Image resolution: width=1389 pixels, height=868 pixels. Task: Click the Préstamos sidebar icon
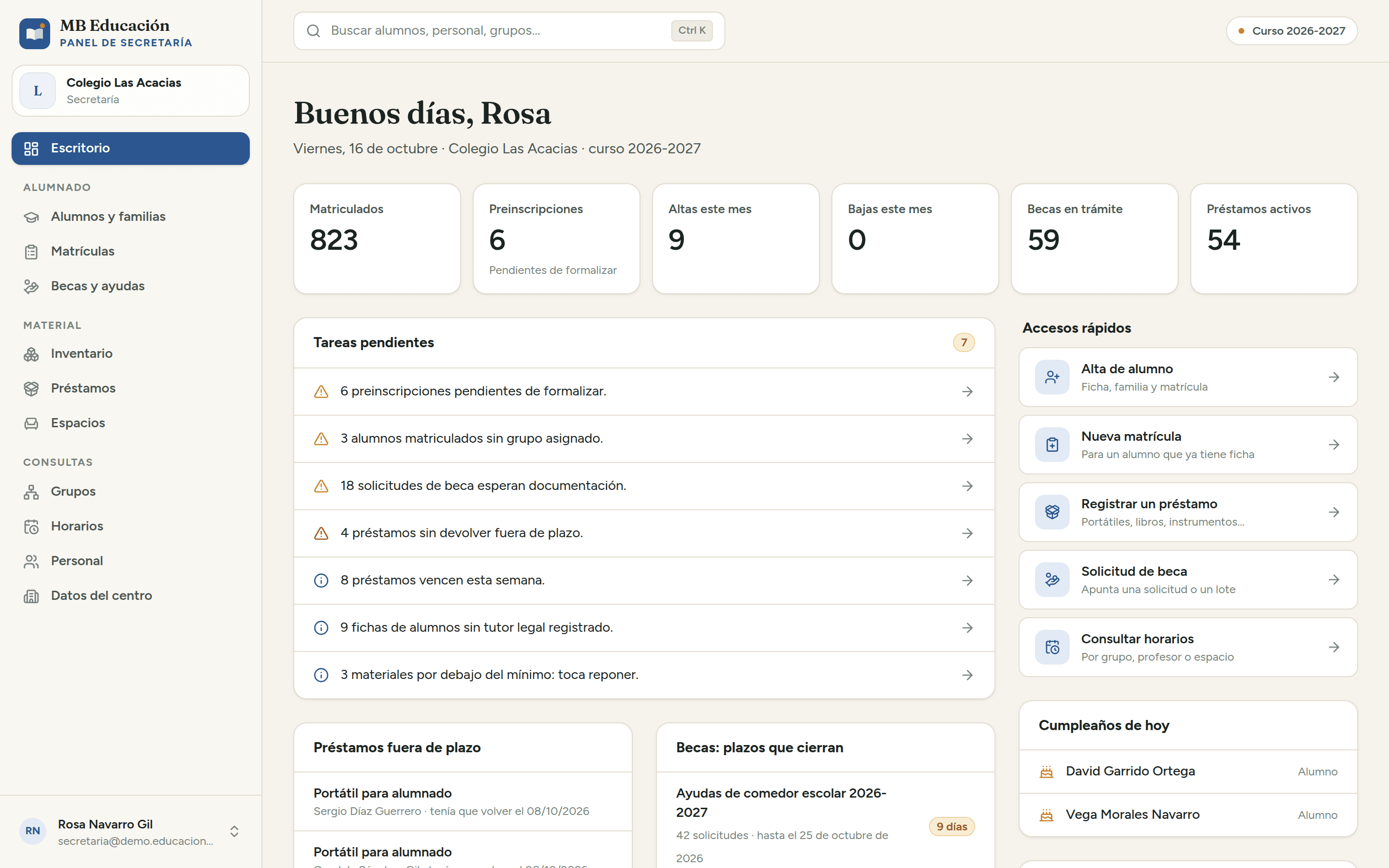coord(31,389)
